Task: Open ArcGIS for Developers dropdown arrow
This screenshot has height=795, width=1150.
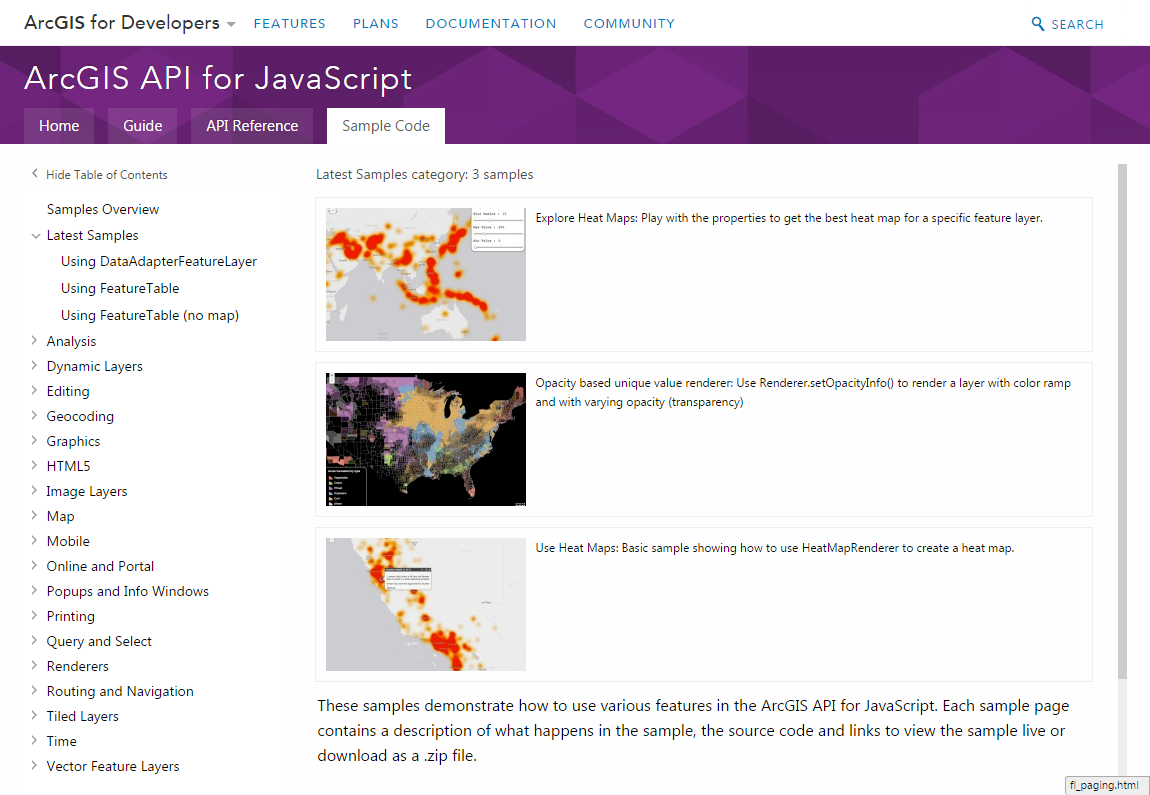Action: 231,24
